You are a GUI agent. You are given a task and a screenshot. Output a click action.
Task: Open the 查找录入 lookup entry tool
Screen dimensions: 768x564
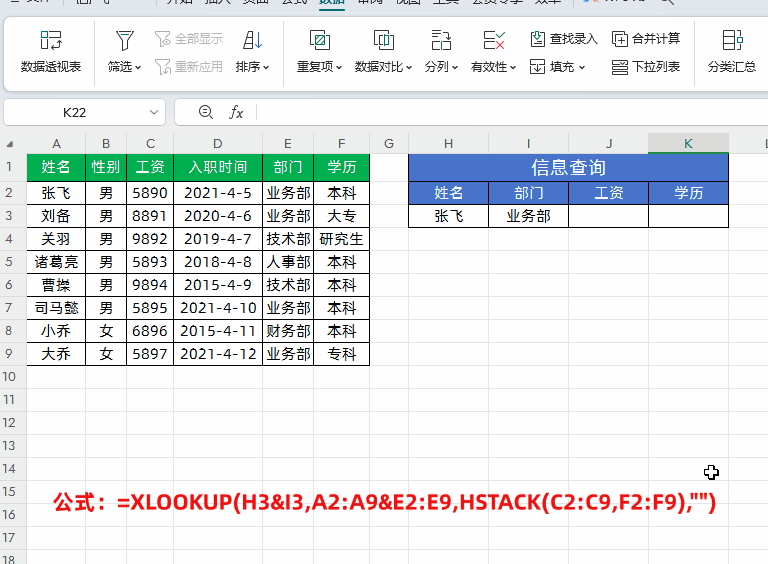point(564,39)
